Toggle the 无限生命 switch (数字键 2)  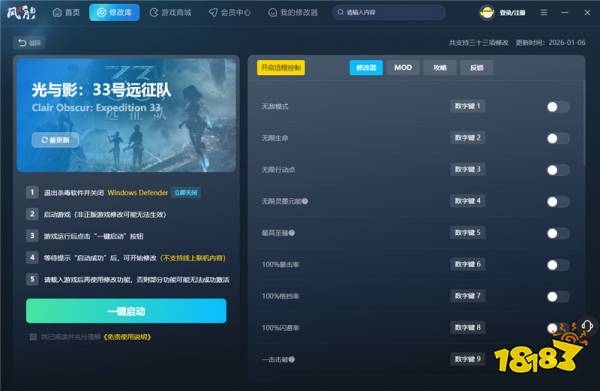point(558,138)
